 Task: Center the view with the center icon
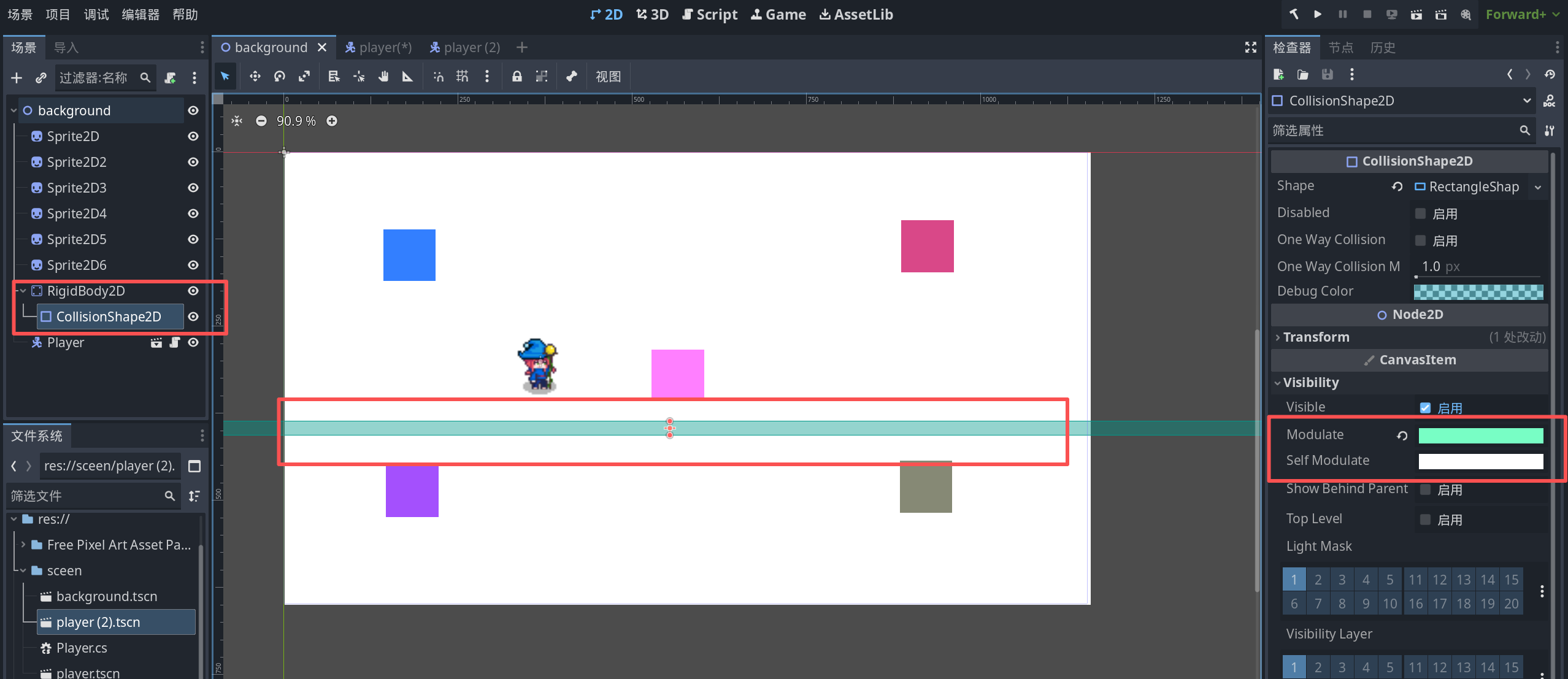coord(237,121)
